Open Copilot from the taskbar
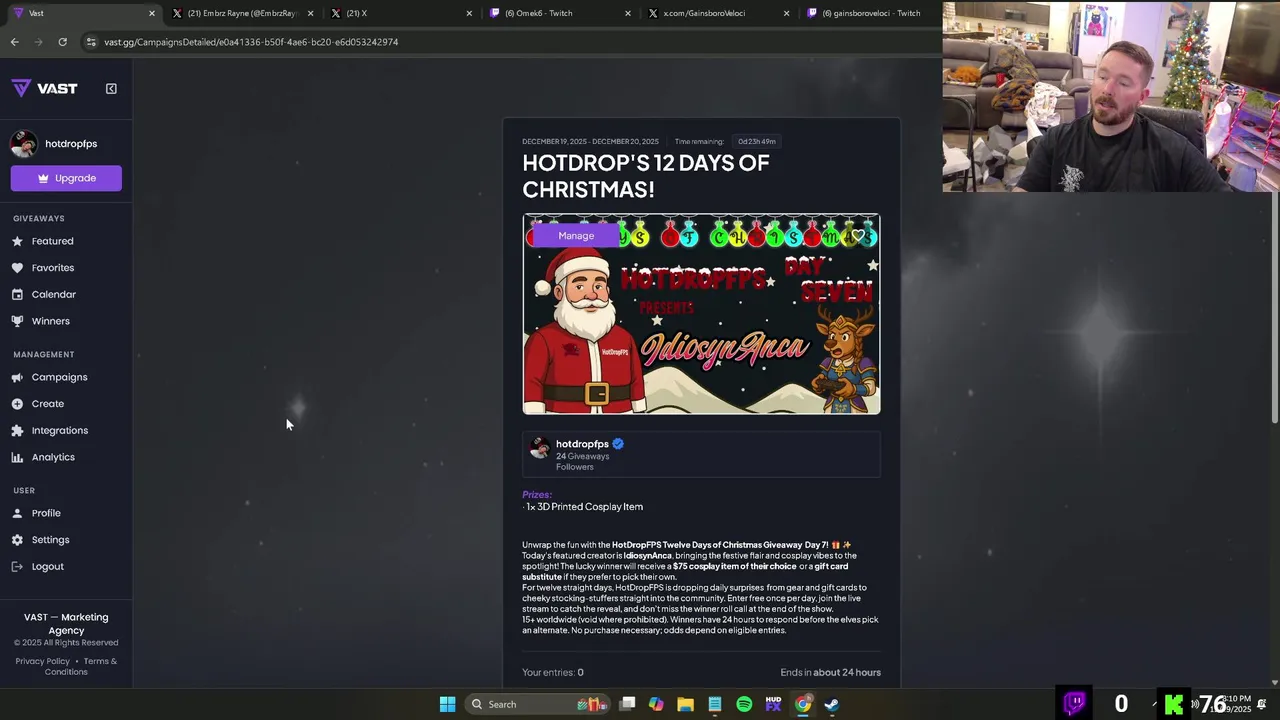 [656, 704]
